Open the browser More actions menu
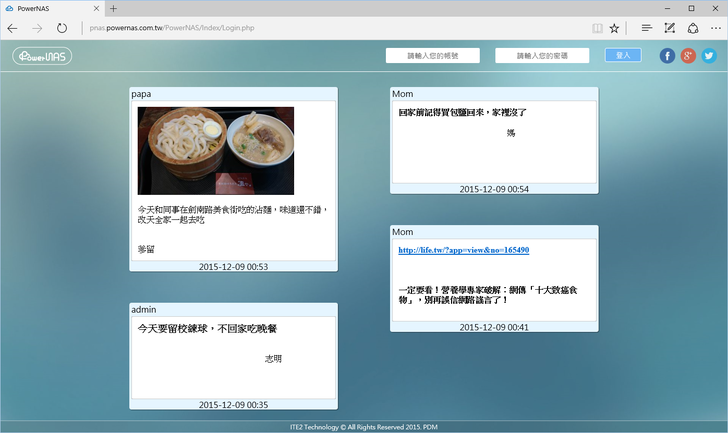This screenshot has height=433, width=728. (713, 28)
